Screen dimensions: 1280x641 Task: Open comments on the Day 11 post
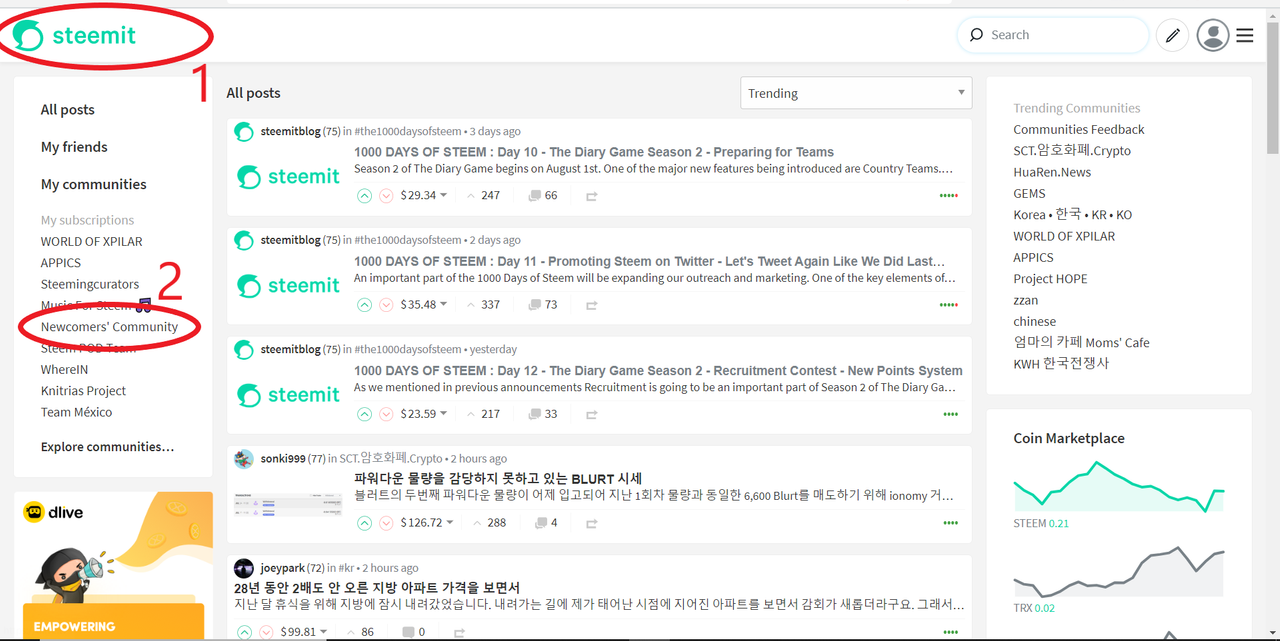coord(543,305)
